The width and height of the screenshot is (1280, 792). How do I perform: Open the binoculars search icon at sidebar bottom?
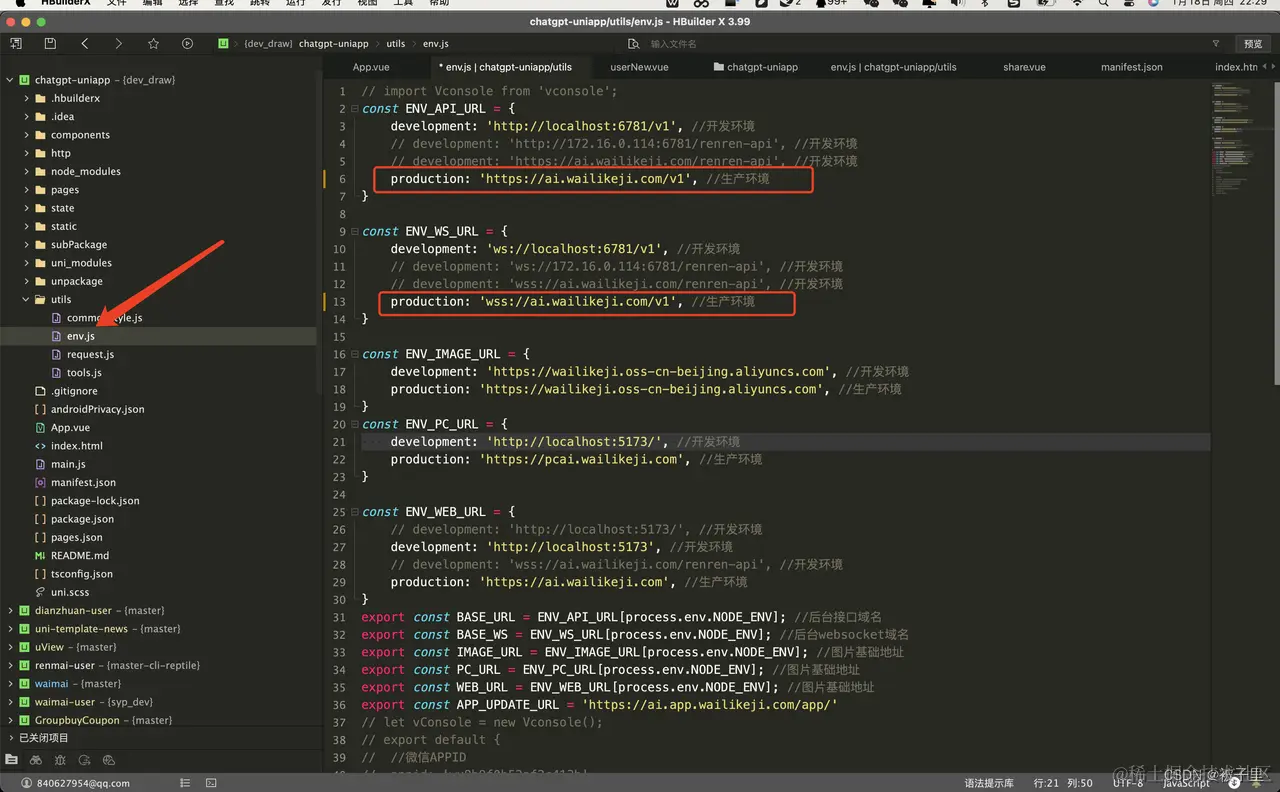(36, 761)
